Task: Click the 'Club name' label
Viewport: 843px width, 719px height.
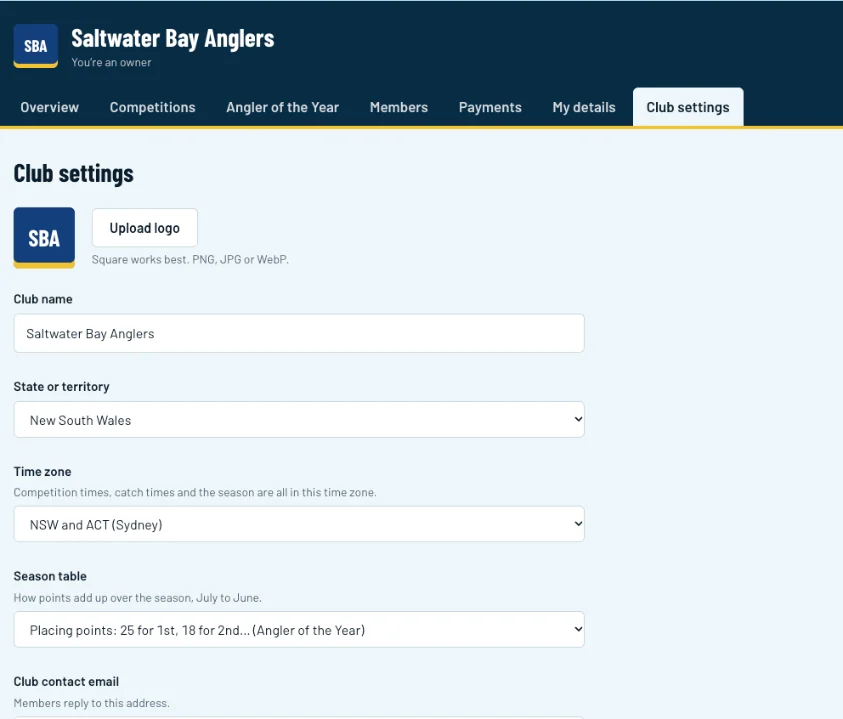Action: pyautogui.click(x=43, y=299)
